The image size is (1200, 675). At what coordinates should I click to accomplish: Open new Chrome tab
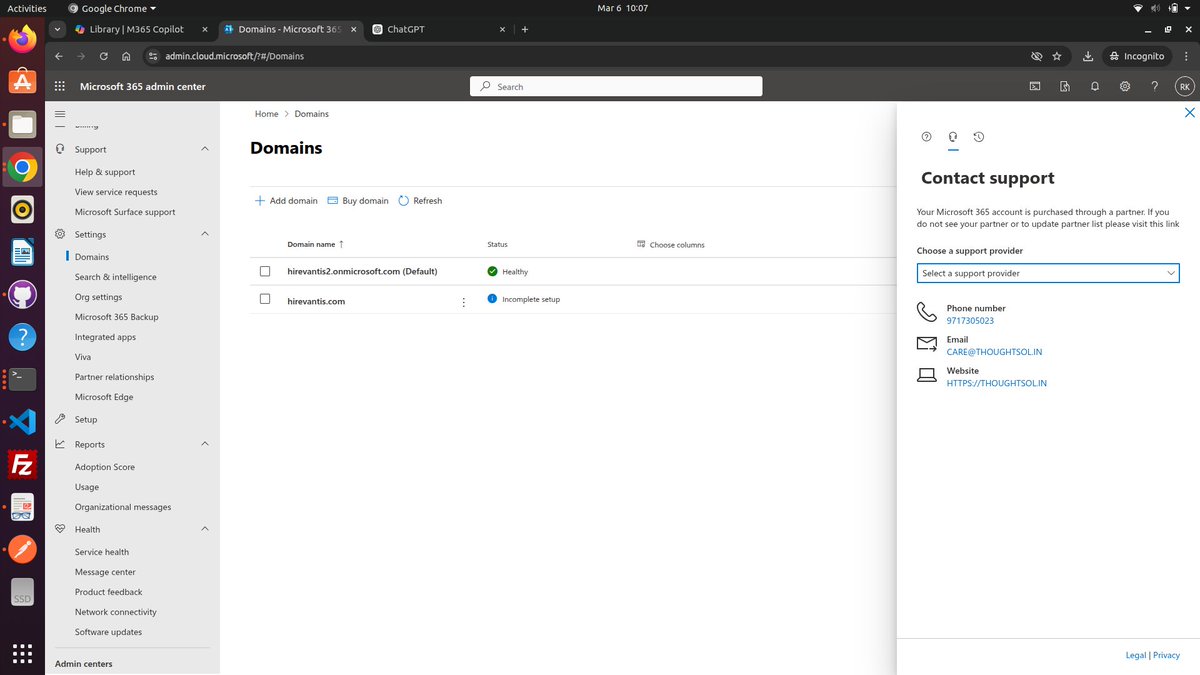(525, 29)
